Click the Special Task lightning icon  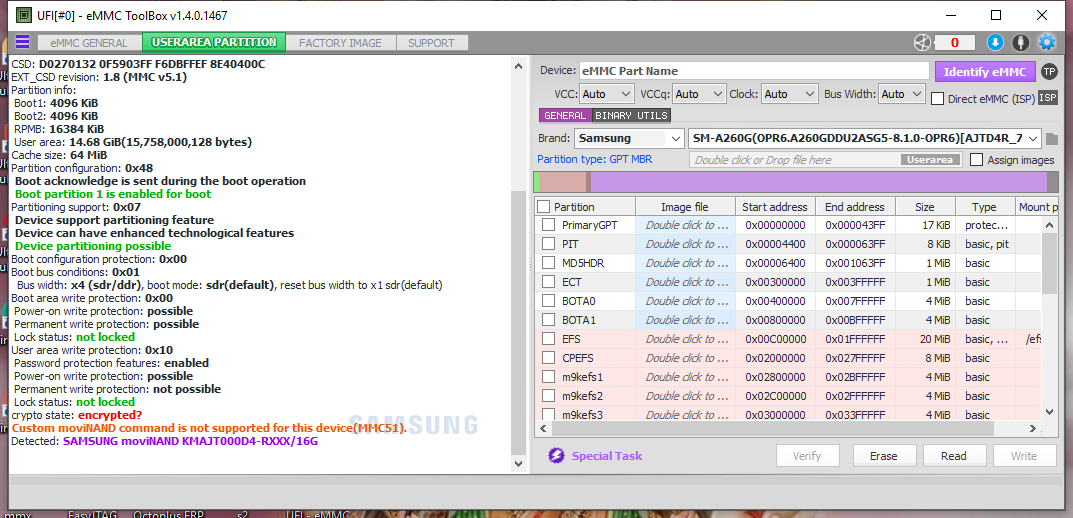pyautogui.click(x=556, y=456)
